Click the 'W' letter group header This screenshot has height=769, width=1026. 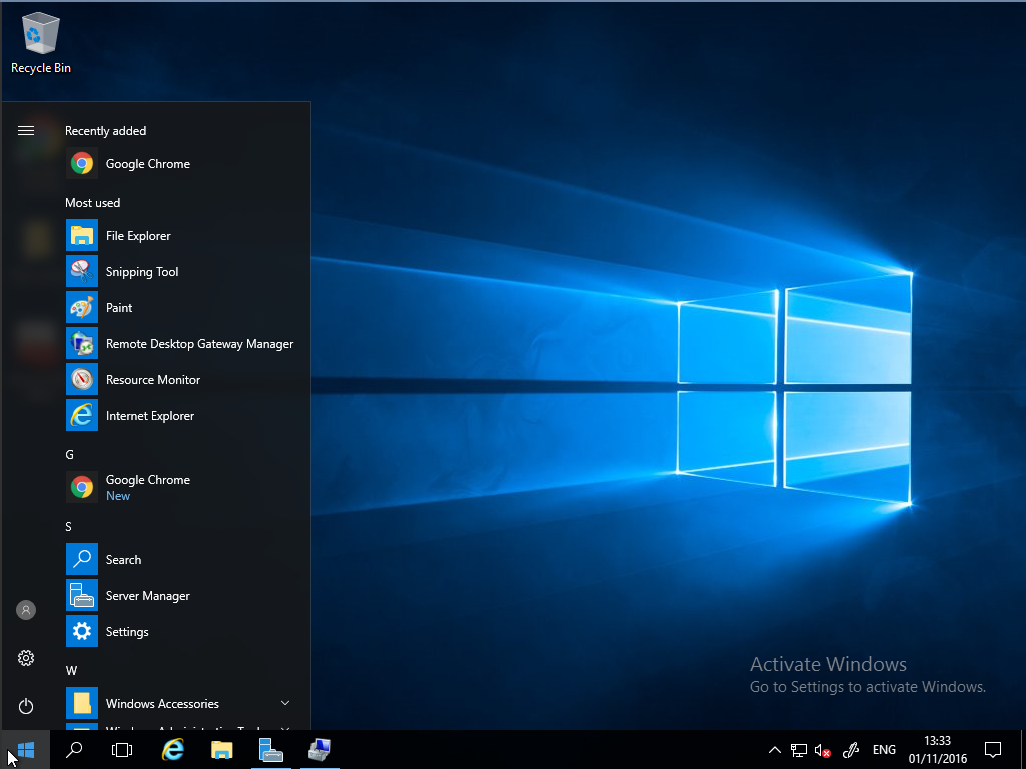click(x=71, y=671)
